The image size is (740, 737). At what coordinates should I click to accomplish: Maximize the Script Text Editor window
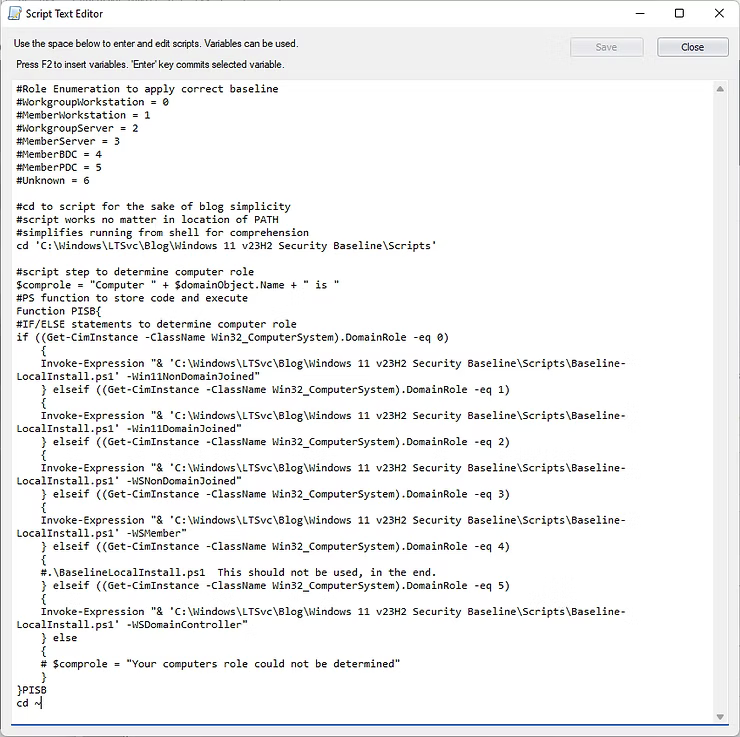[679, 14]
